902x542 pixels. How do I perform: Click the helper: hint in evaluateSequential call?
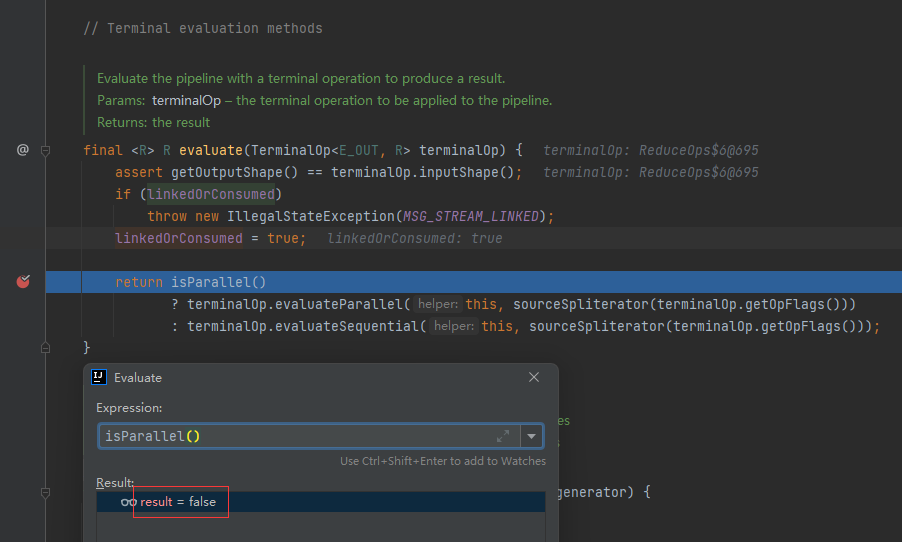(453, 326)
